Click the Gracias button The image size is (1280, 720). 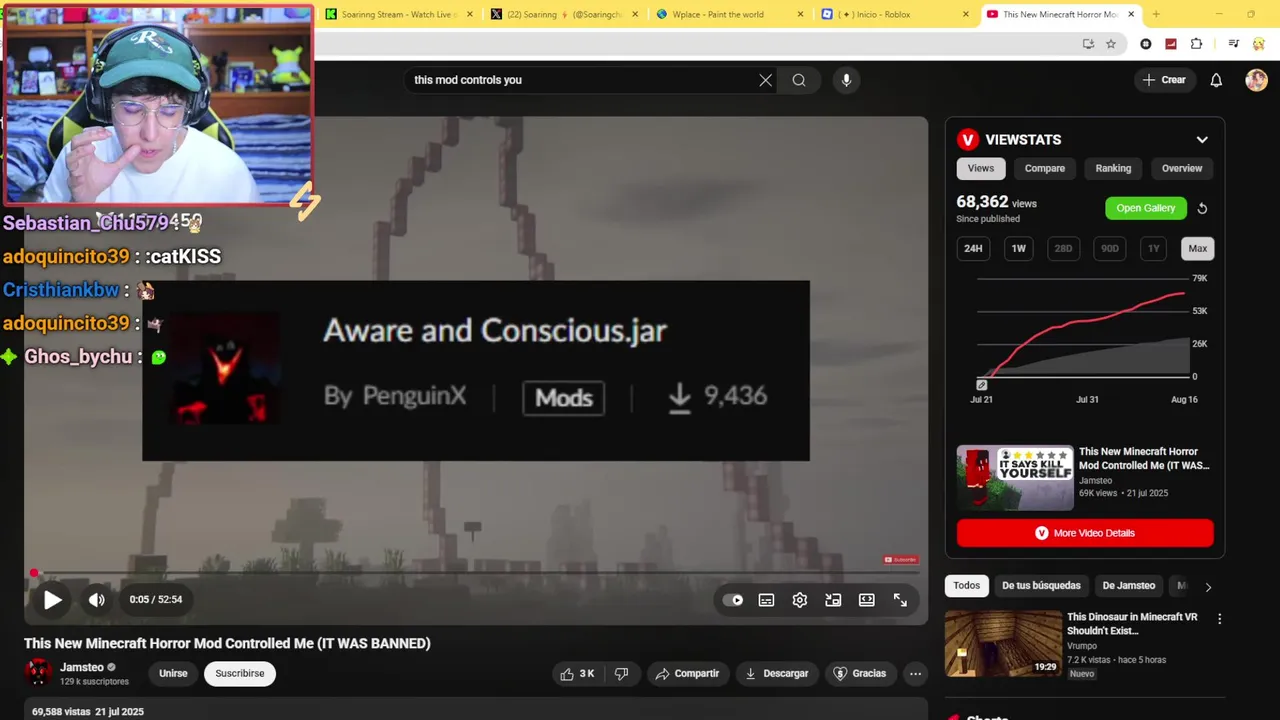[x=860, y=674]
